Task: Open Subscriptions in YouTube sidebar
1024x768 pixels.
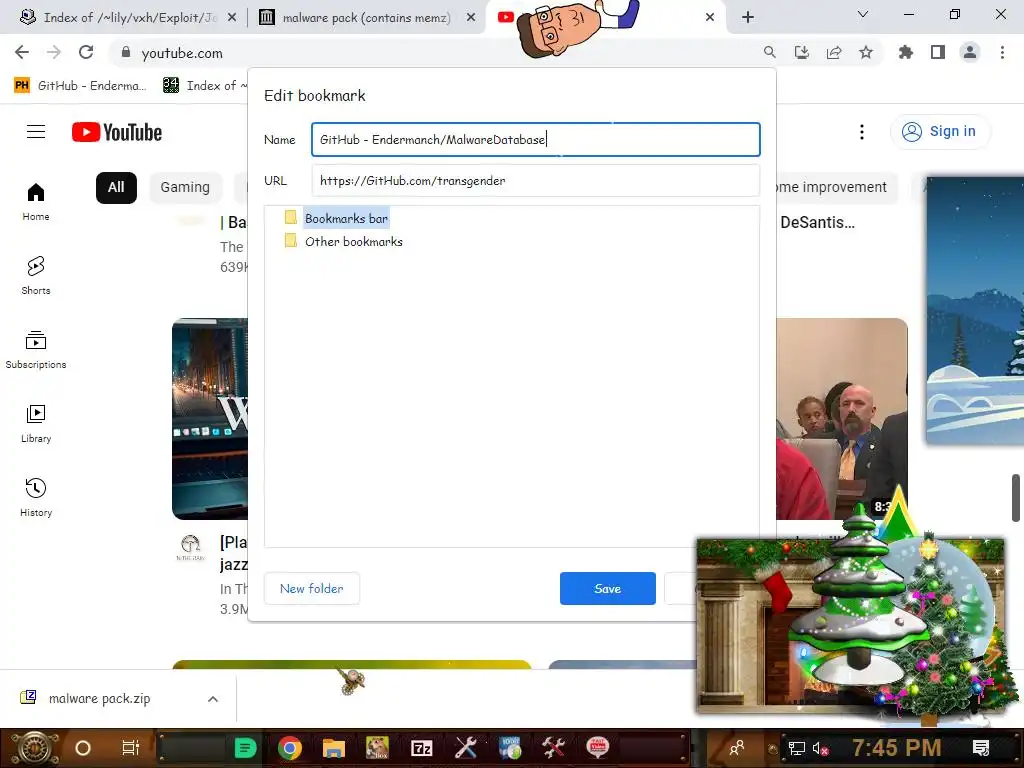Action: point(36,349)
